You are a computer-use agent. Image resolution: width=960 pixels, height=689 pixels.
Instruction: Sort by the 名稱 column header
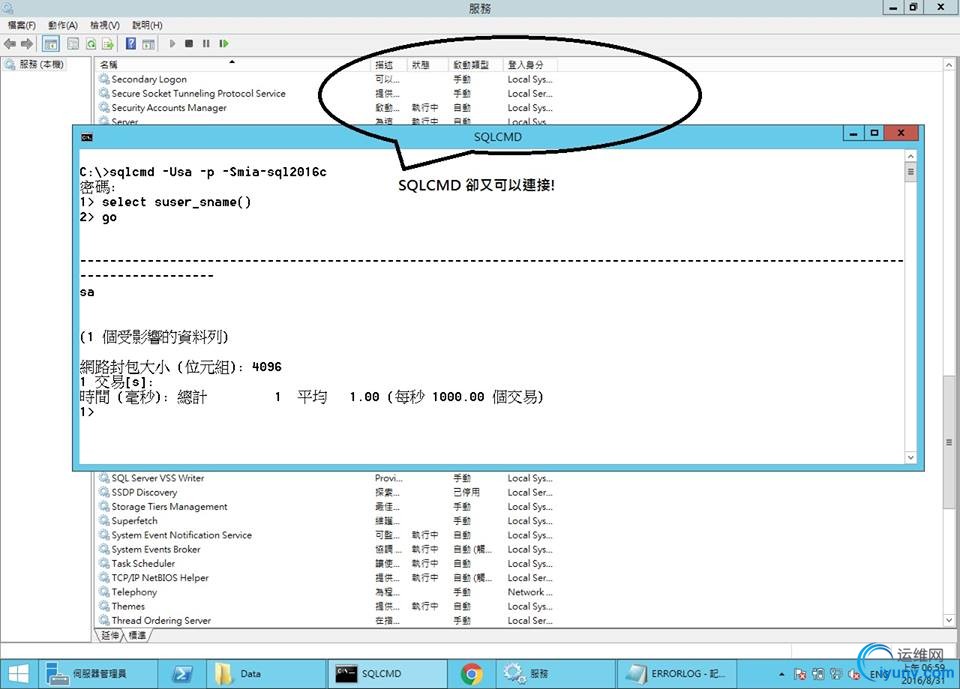(x=234, y=64)
